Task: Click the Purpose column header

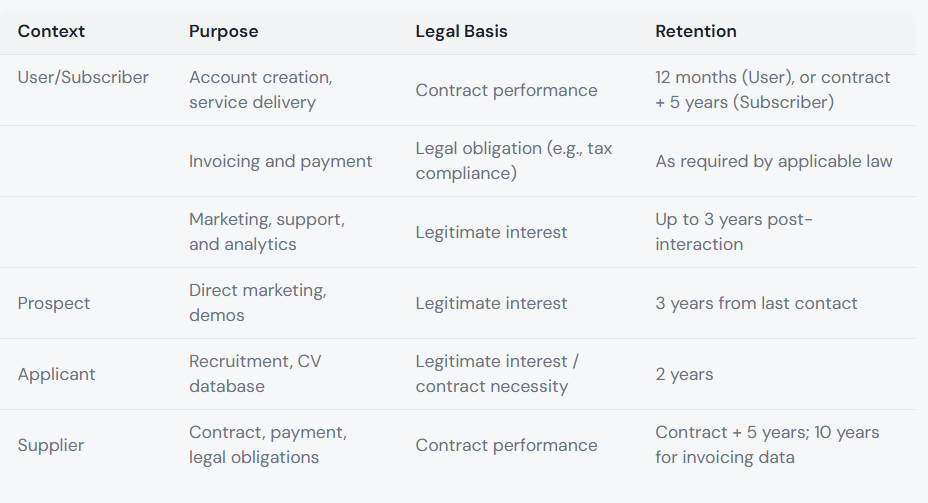Action: coord(223,31)
